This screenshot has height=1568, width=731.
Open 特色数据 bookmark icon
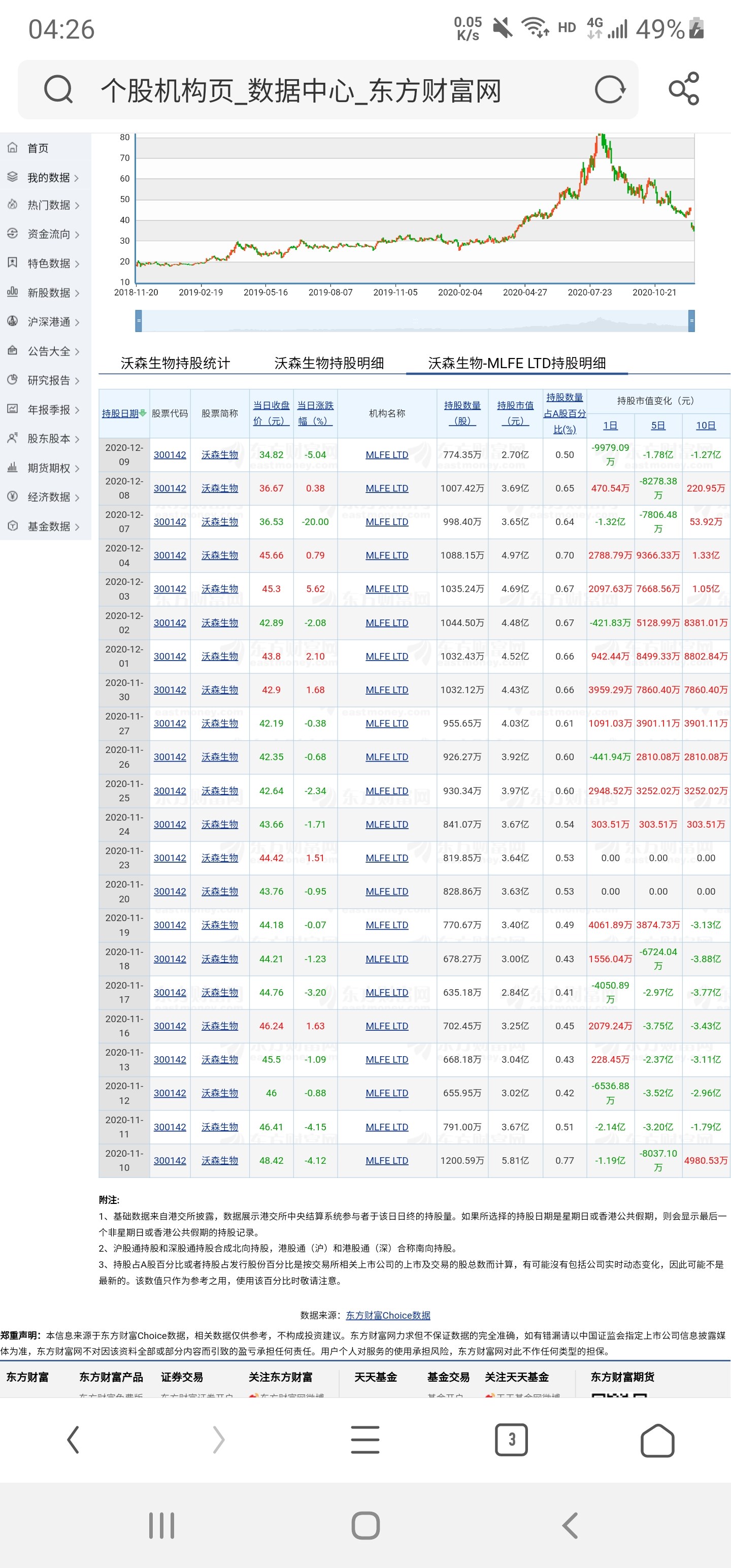(x=12, y=263)
